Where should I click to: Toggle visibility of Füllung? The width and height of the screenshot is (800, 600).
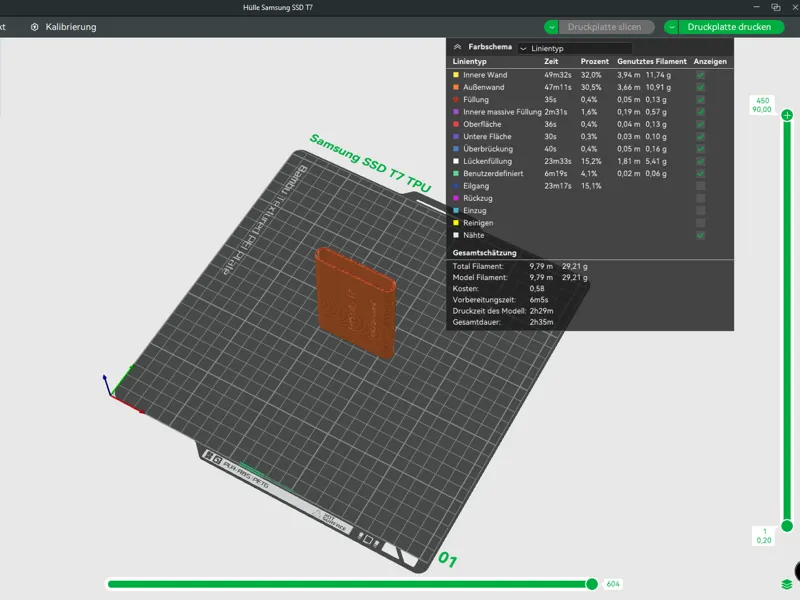point(701,99)
